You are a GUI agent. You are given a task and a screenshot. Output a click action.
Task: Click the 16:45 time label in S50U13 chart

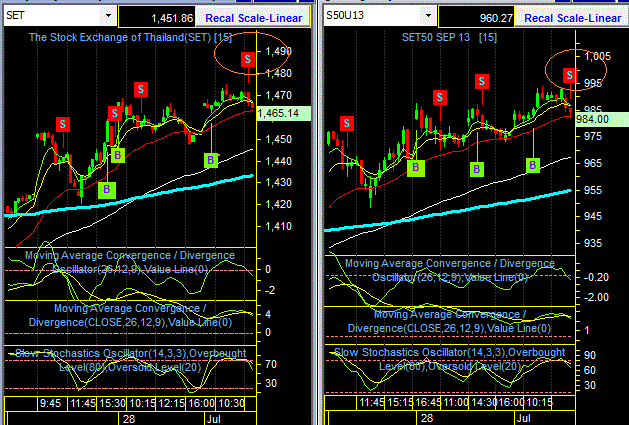pos(427,402)
